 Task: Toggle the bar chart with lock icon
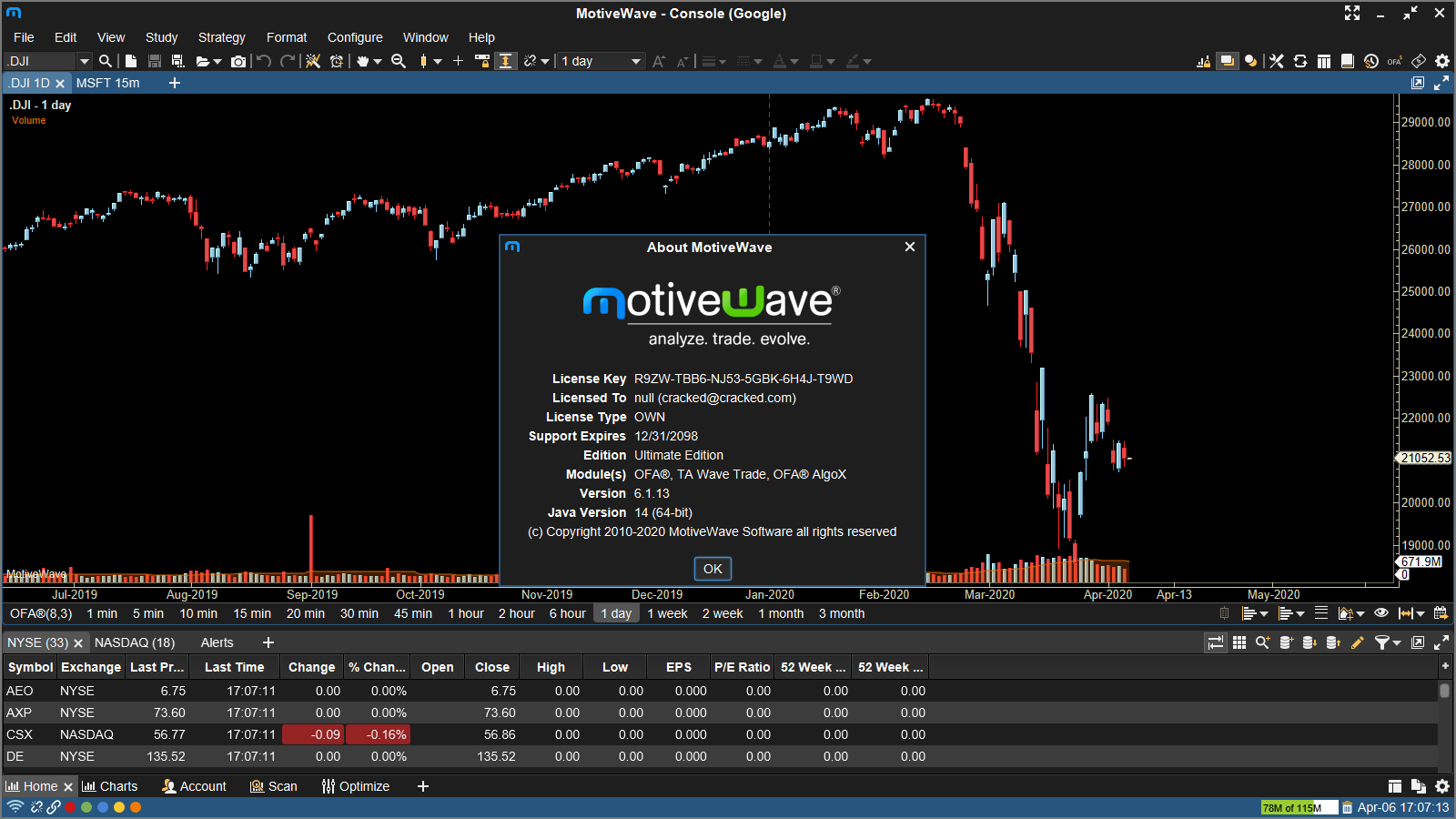click(x=1204, y=61)
